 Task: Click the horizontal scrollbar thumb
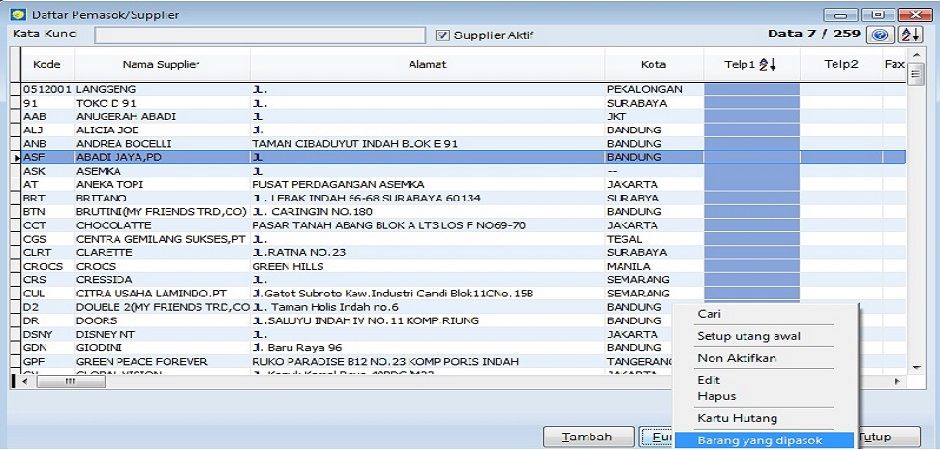click(x=71, y=381)
